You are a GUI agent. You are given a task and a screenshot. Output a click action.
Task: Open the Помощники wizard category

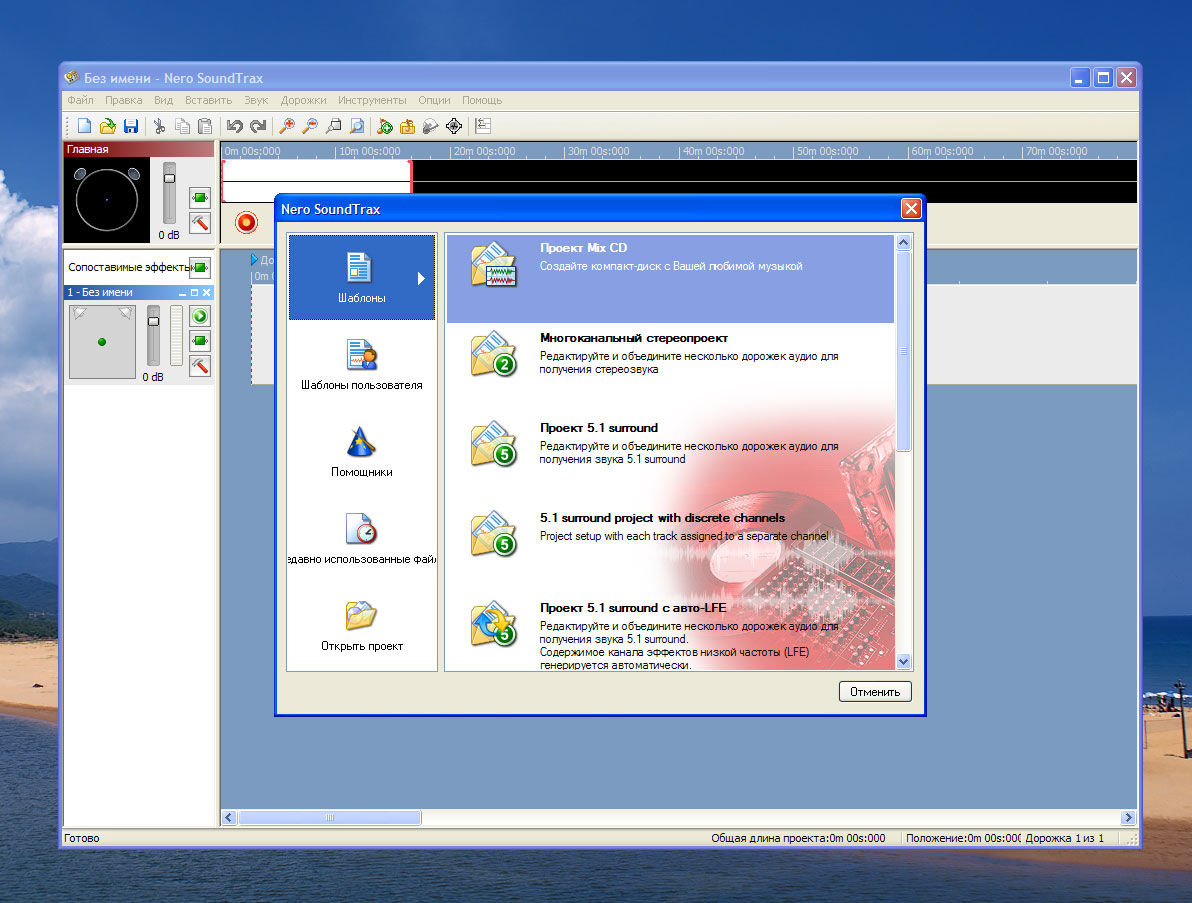click(362, 452)
